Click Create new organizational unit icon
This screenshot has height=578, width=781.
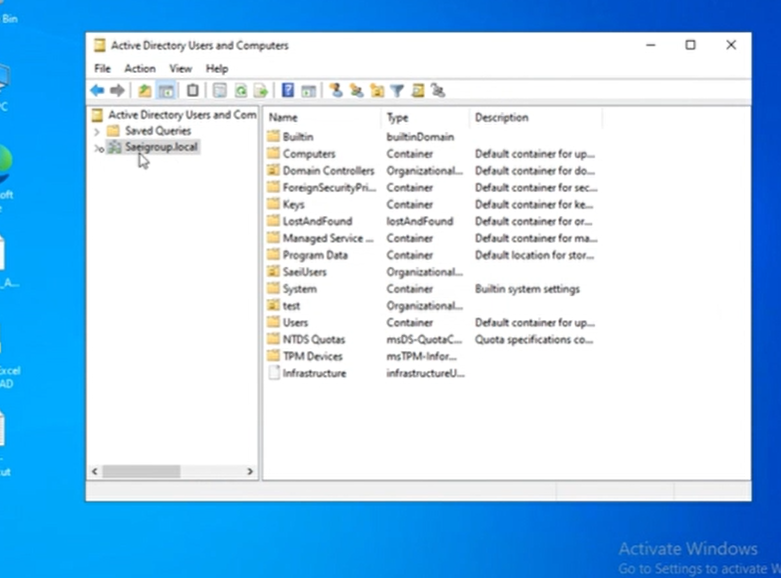(377, 91)
